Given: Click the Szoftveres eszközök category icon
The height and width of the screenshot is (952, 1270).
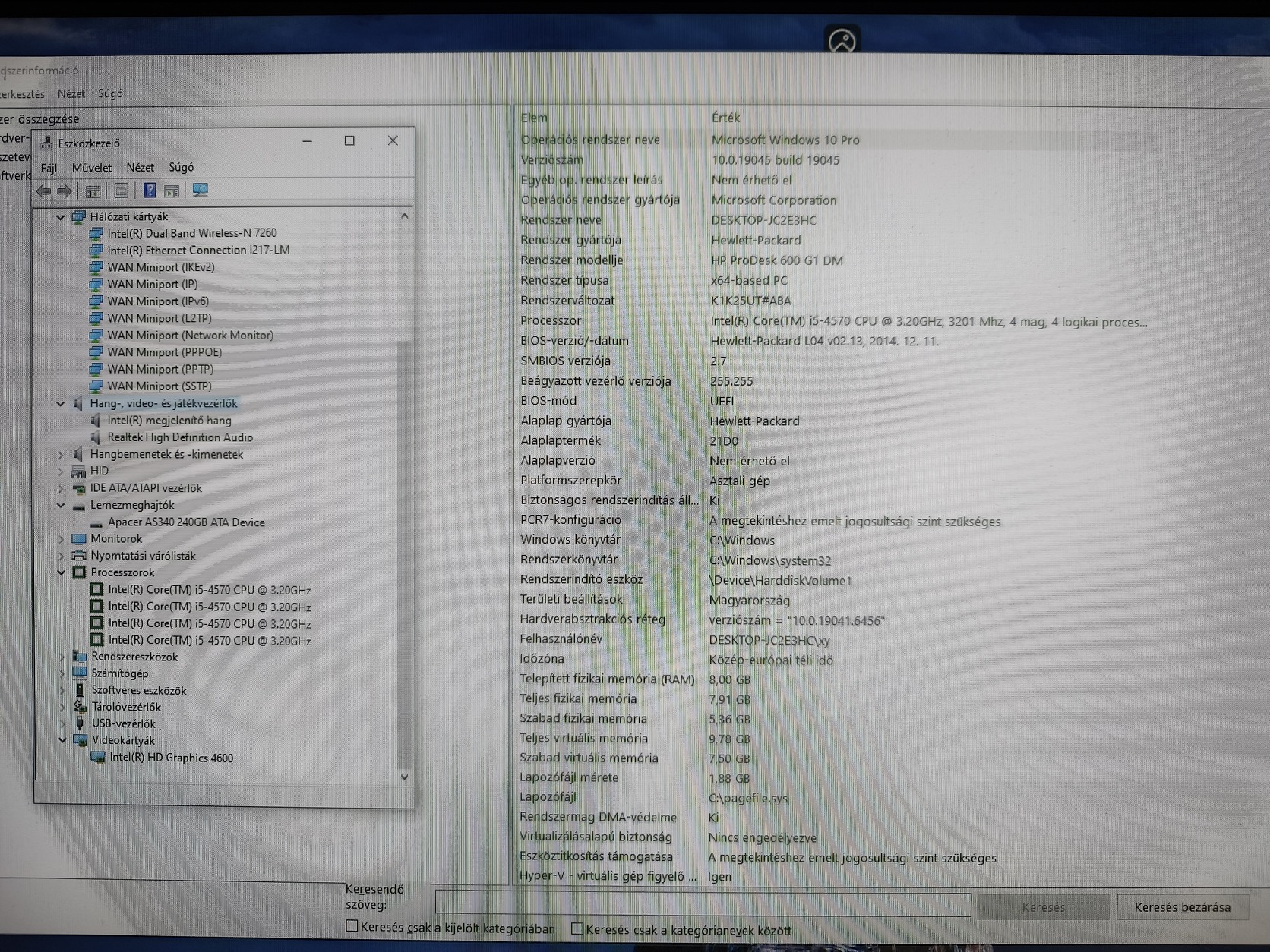Looking at the screenshot, I should pos(80,690).
